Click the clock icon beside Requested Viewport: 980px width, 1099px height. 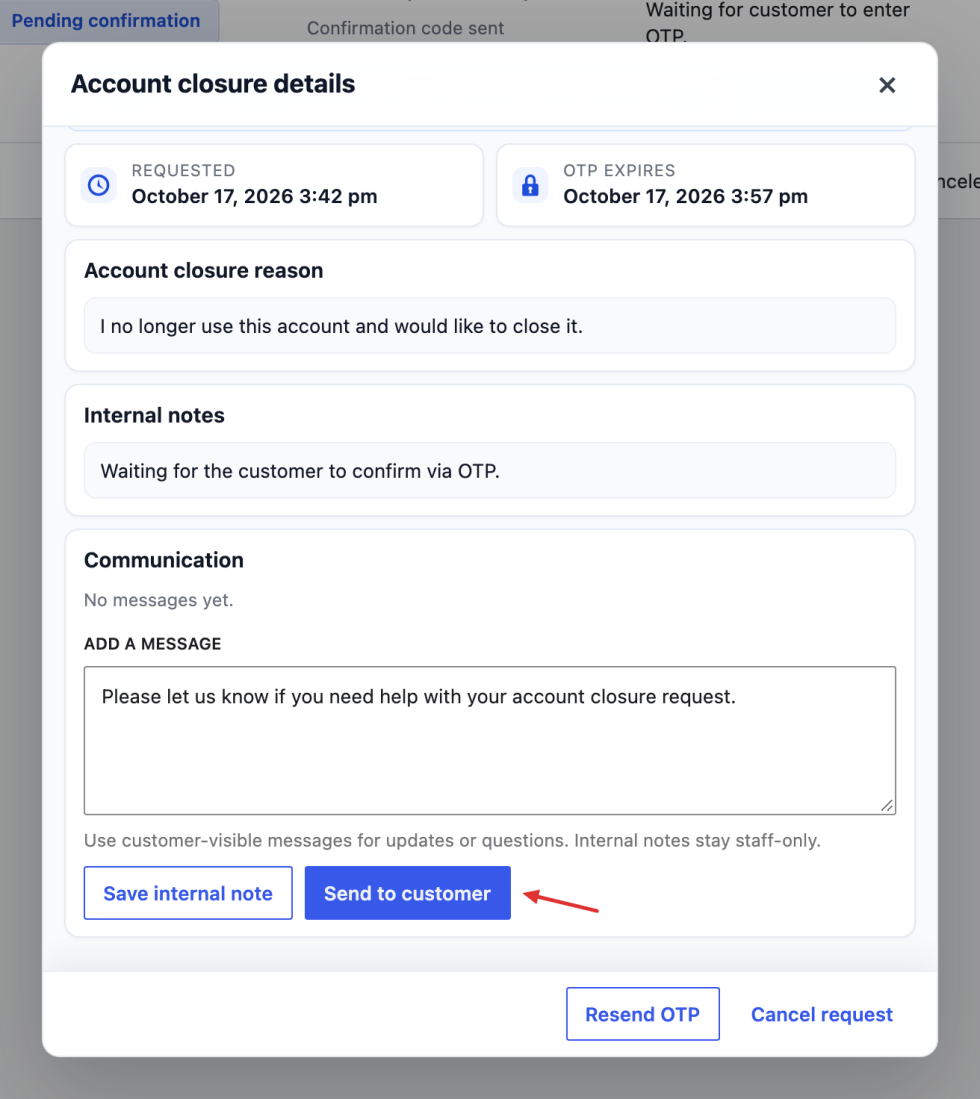click(x=99, y=185)
